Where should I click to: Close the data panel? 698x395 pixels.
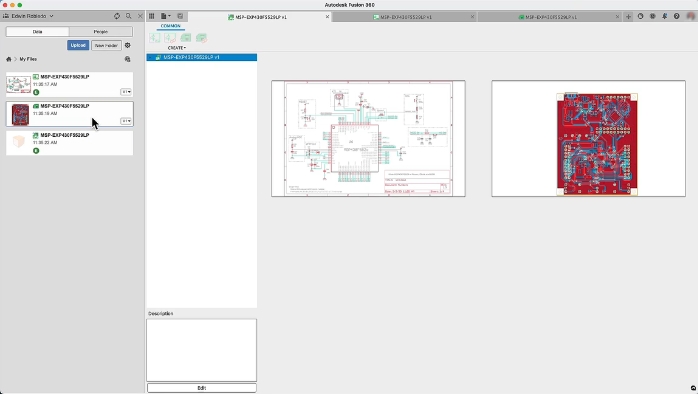tap(140, 16)
